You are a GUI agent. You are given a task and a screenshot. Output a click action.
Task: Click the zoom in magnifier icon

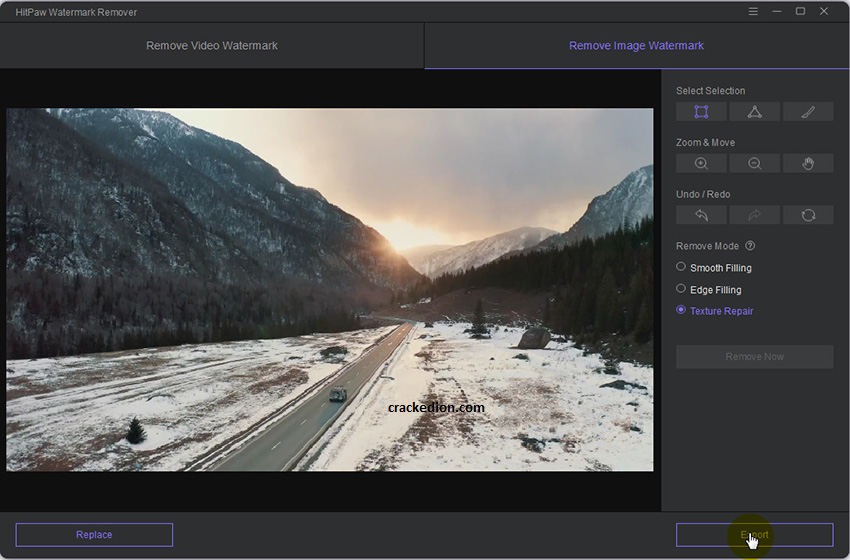point(701,163)
